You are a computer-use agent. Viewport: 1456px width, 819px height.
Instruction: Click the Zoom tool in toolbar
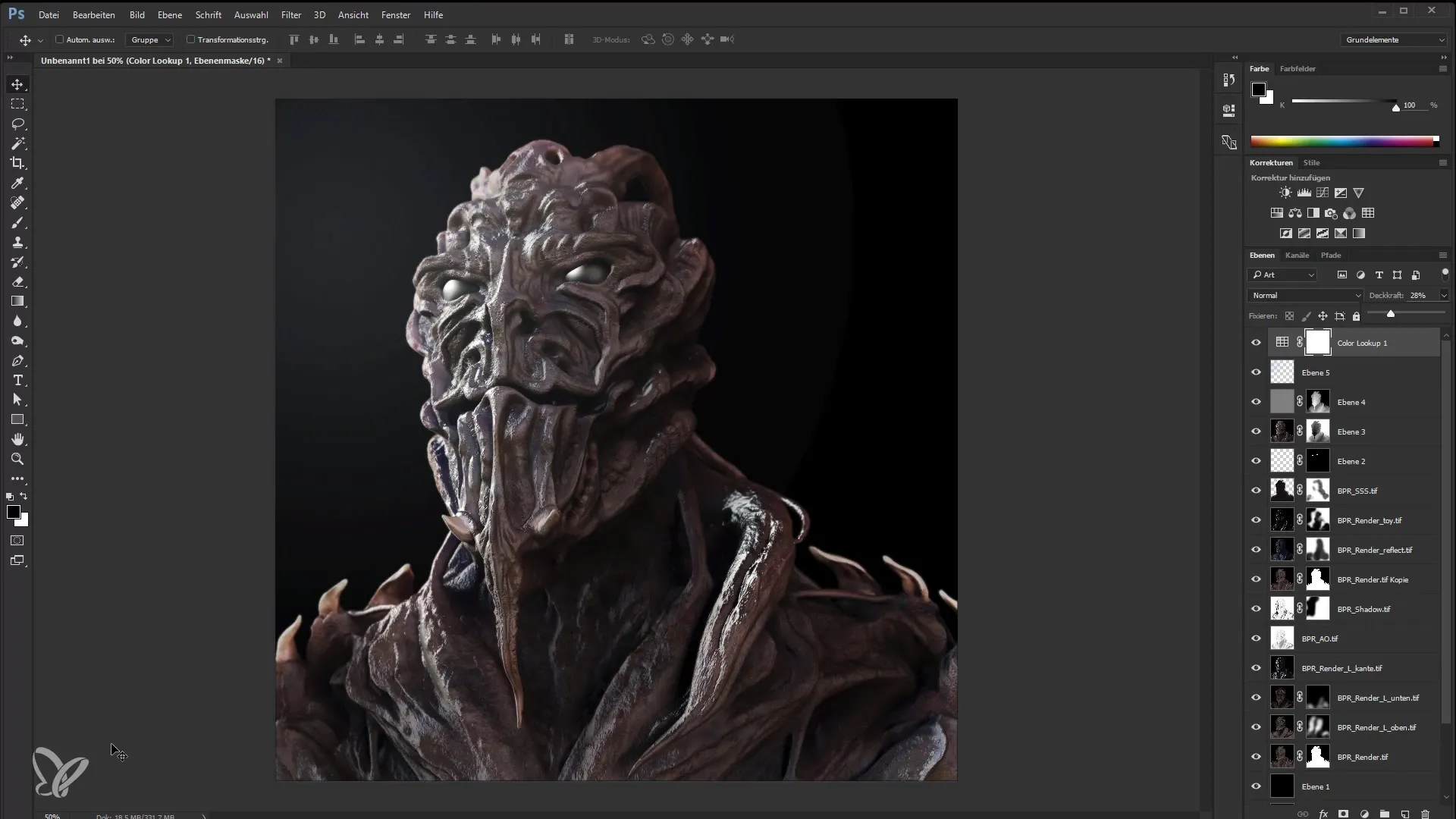(x=17, y=459)
